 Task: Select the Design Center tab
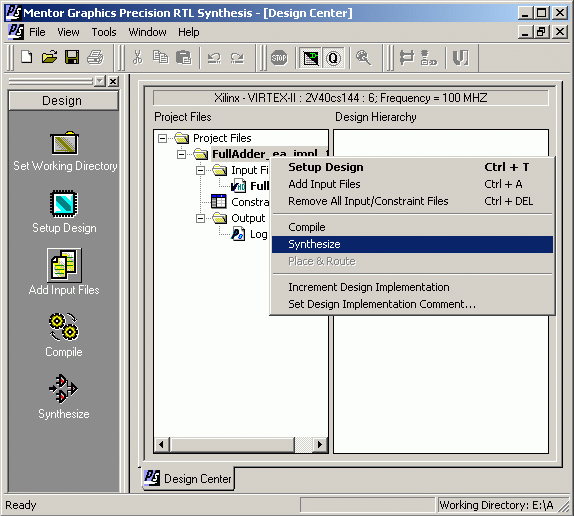click(188, 478)
